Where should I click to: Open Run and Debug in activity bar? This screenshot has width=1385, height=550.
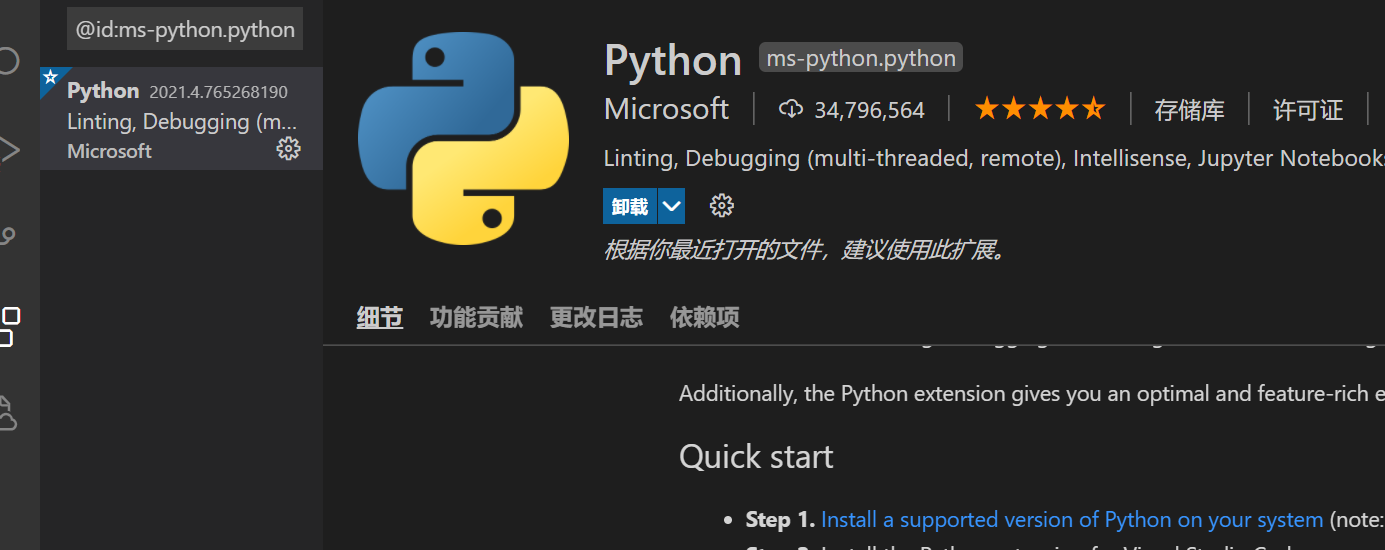(9, 151)
